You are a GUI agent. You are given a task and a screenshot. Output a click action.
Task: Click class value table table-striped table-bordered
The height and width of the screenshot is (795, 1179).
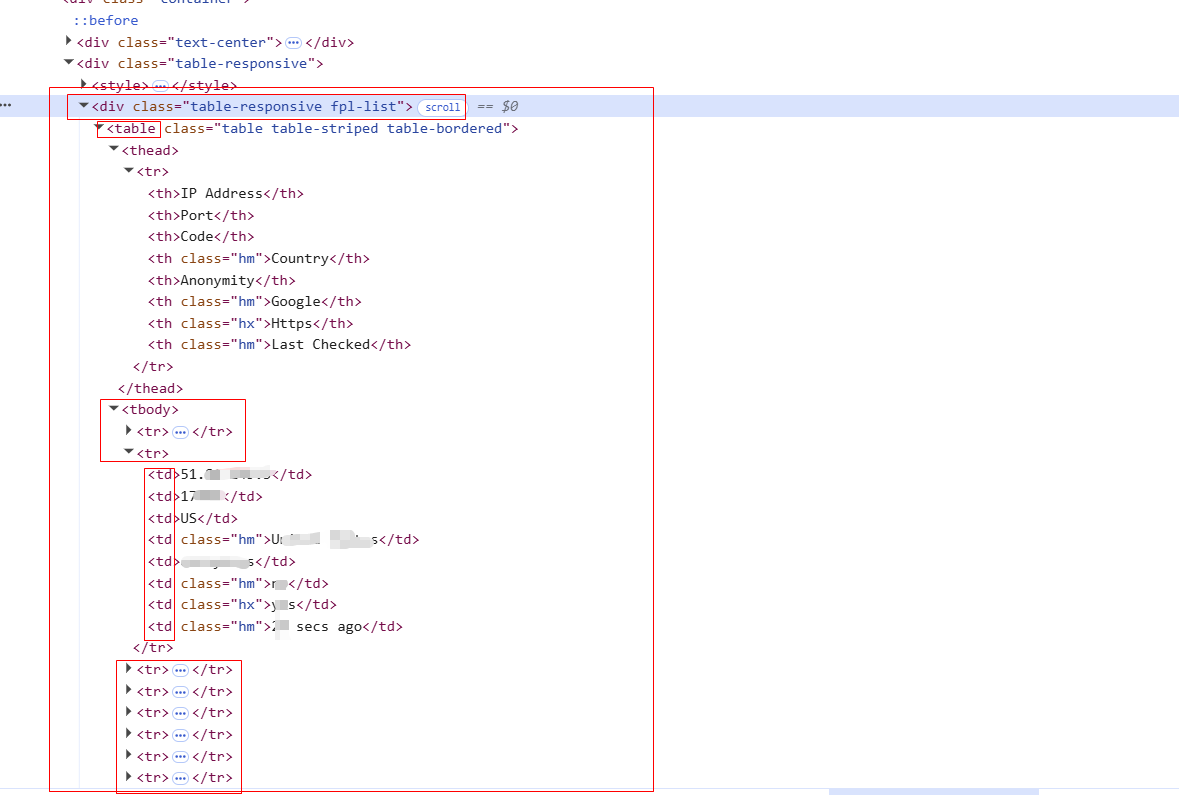(362, 128)
